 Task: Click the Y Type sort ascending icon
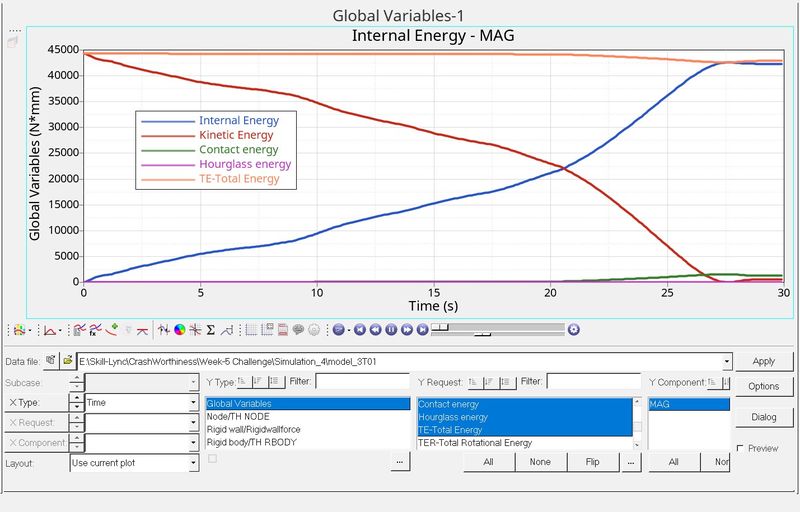click(243, 381)
